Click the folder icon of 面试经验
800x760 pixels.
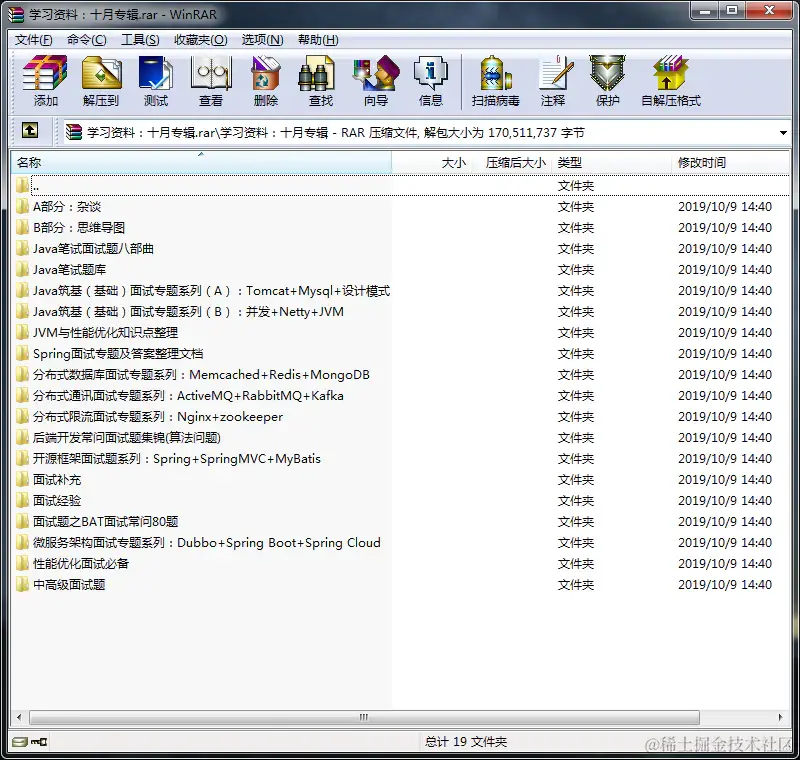21,500
